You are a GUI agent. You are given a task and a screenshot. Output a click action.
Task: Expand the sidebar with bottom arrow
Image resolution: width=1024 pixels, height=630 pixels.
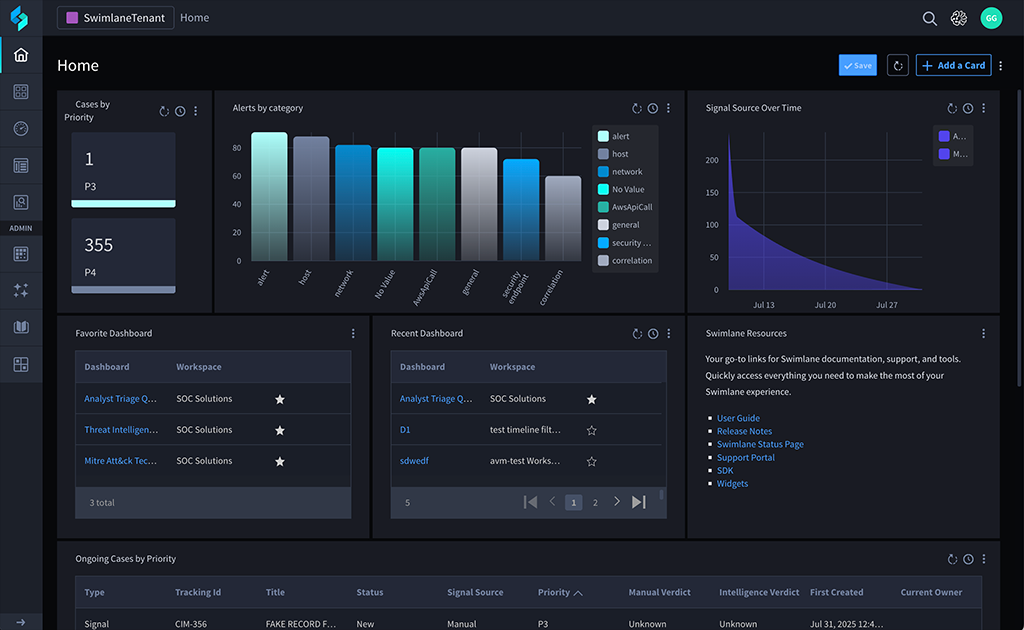coord(21,622)
